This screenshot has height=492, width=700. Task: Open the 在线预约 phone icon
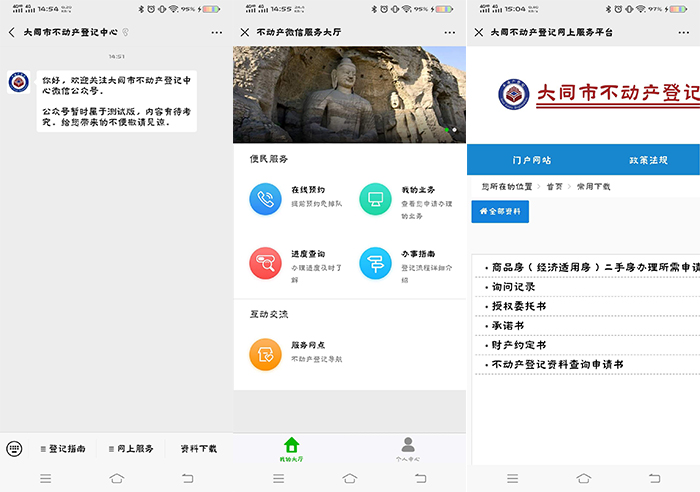(x=265, y=198)
